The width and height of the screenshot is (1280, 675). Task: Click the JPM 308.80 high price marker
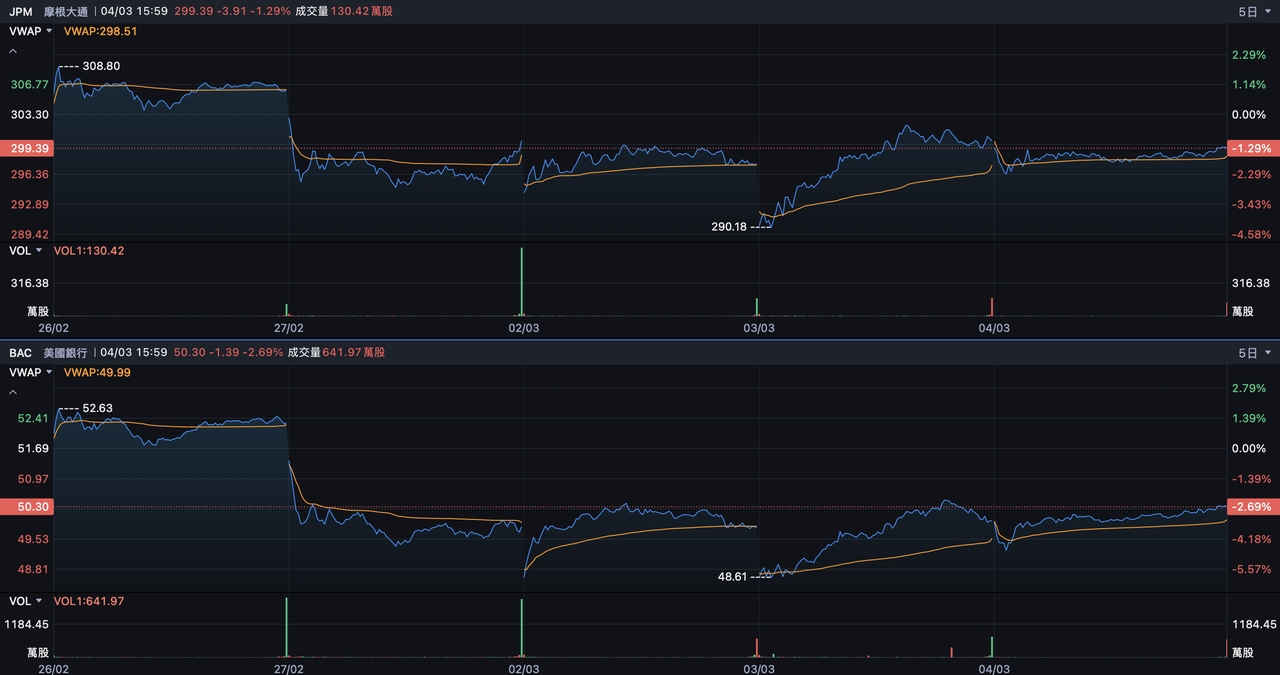coord(100,66)
